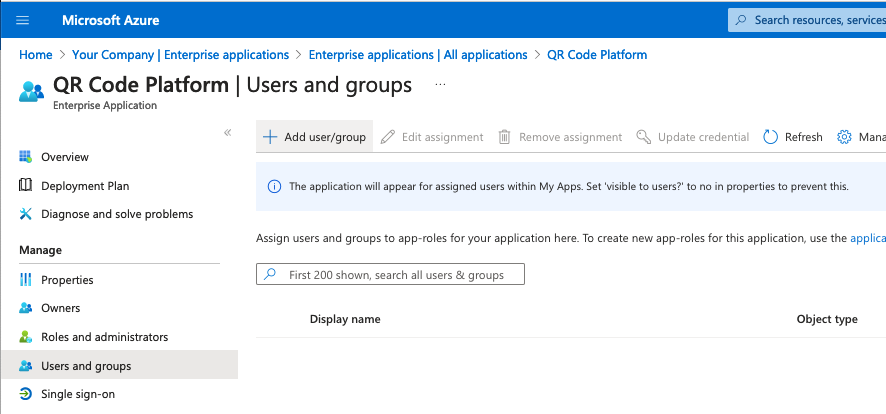This screenshot has height=414, width=886.
Task: Click the key icon for Update credential
Action: pyautogui.click(x=644, y=137)
